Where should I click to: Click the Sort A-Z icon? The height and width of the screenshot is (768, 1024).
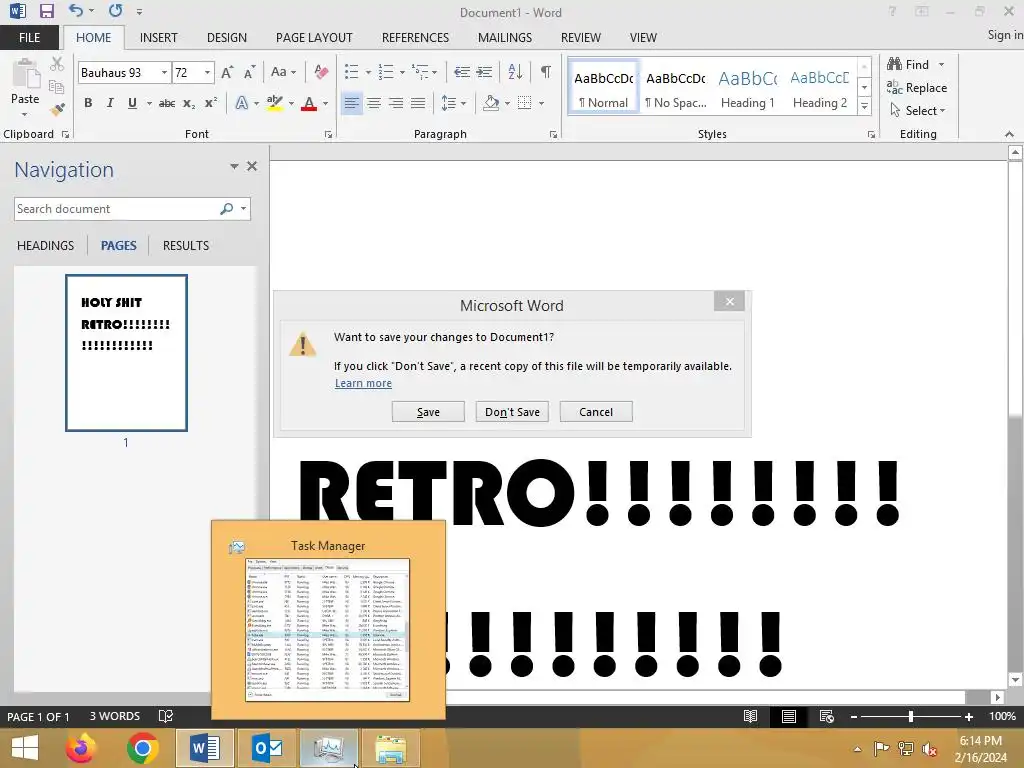tap(515, 72)
